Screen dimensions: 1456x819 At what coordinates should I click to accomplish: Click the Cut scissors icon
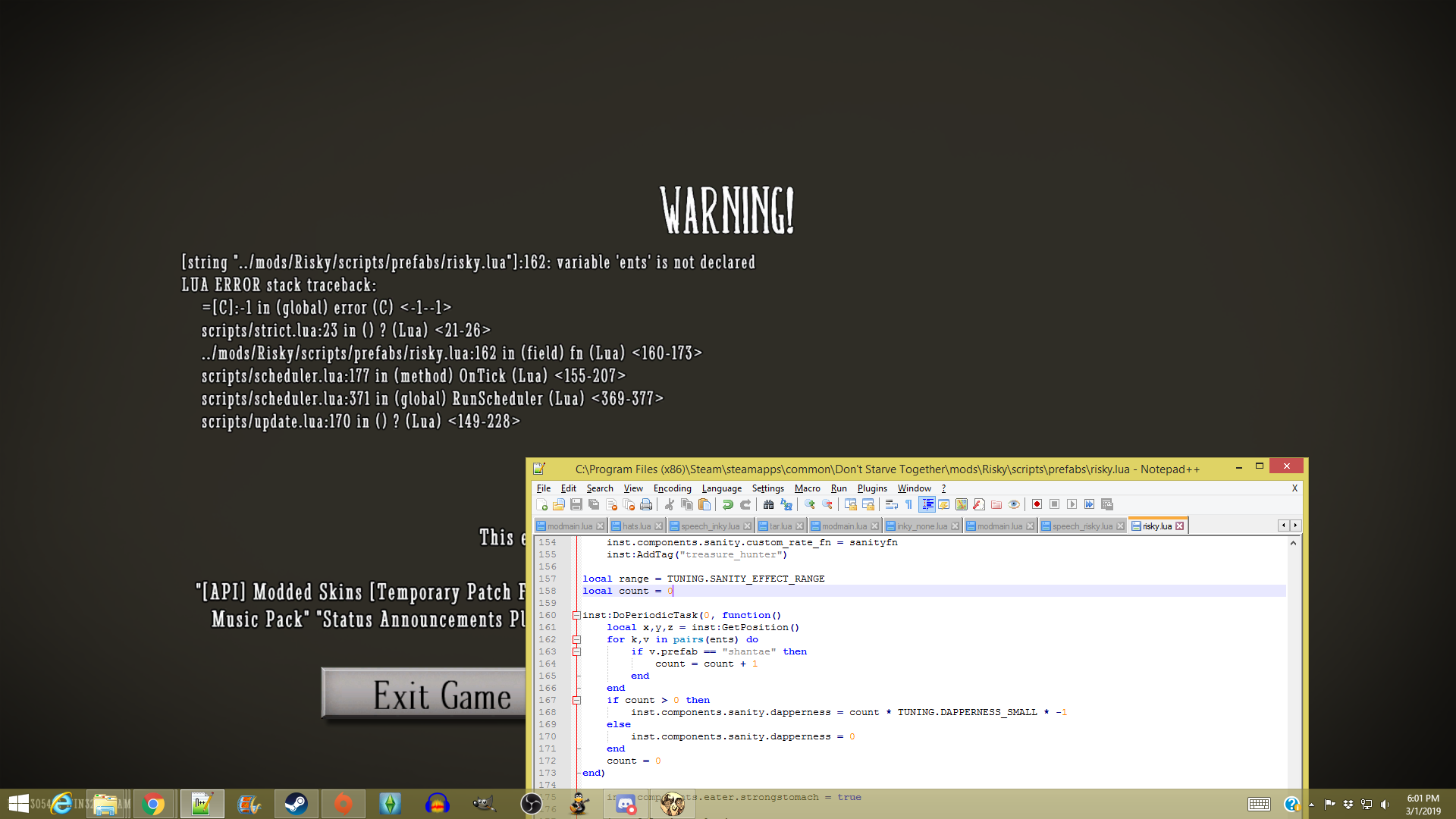(x=670, y=504)
